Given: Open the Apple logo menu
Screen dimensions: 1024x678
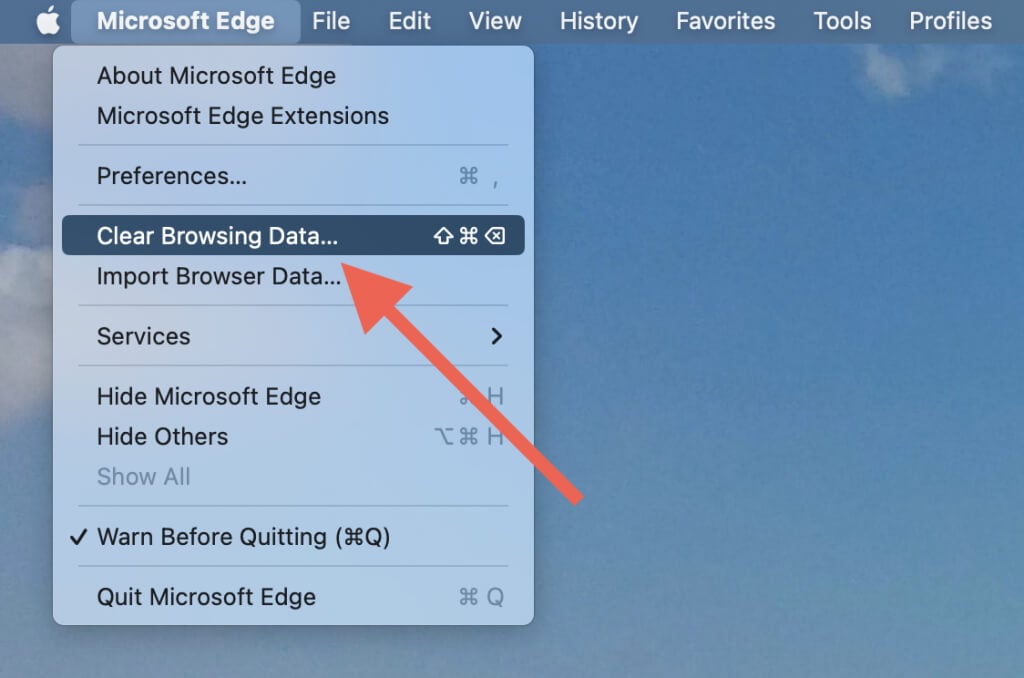Looking at the screenshot, I should coord(48,21).
